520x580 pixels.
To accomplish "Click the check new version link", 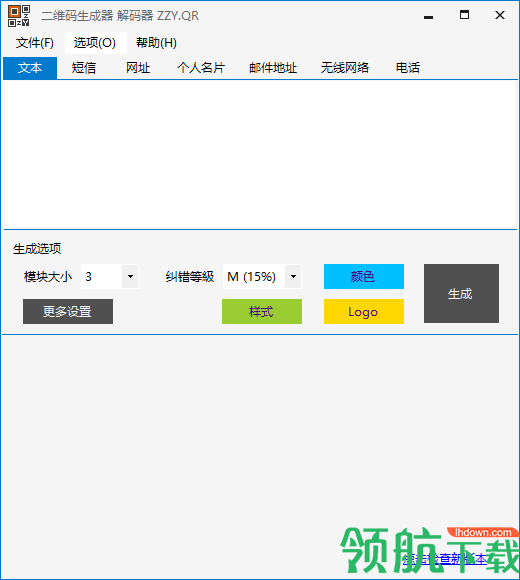I will point(444,559).
